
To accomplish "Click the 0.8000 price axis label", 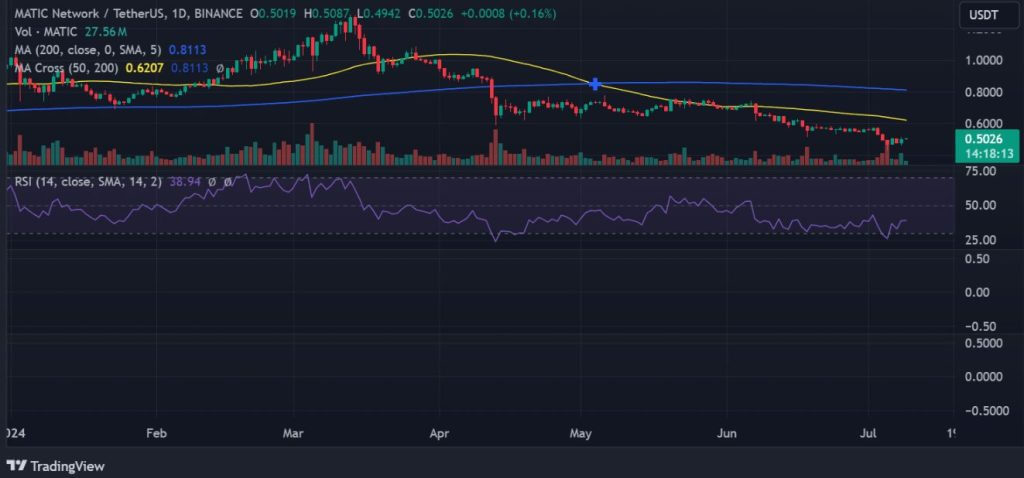I will point(985,92).
